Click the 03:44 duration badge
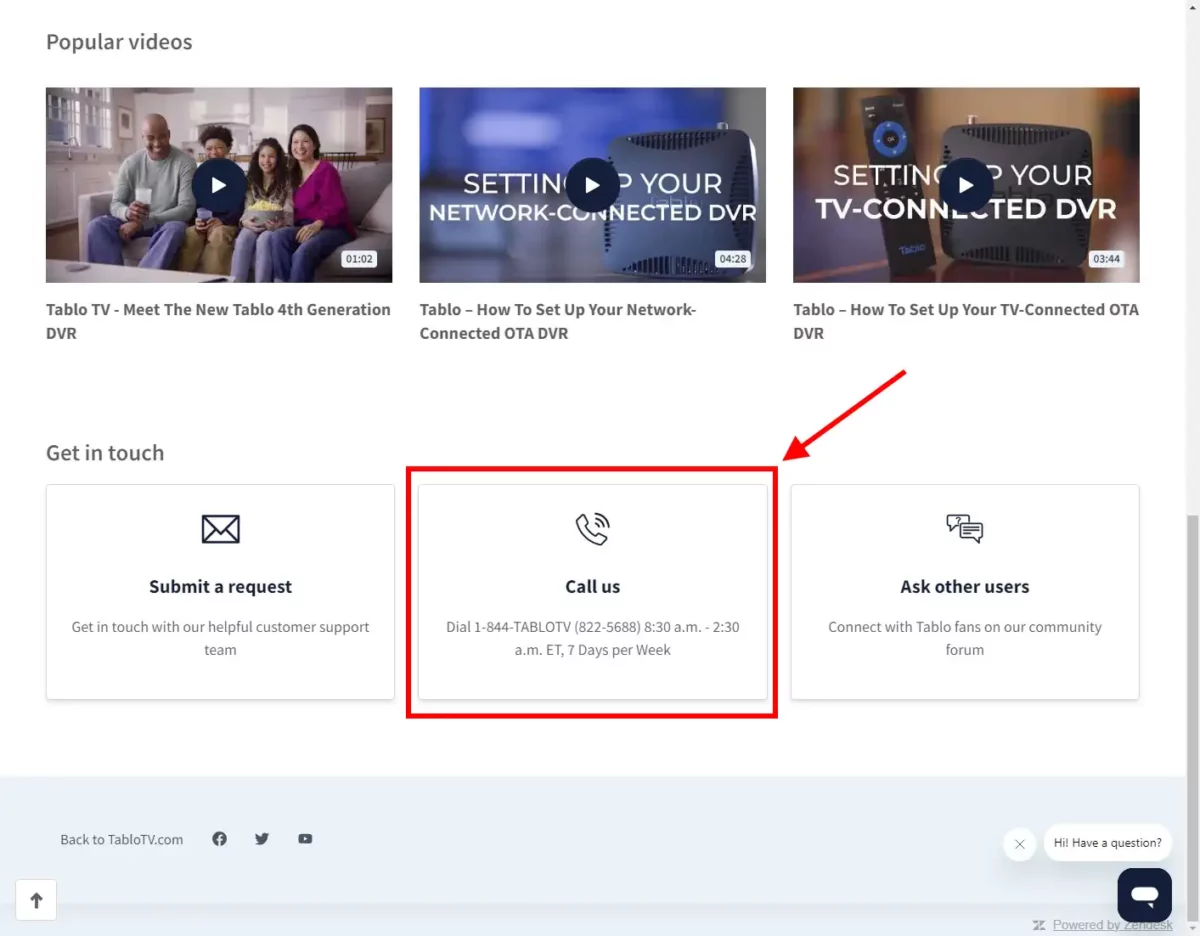The height and width of the screenshot is (936, 1200). (x=1106, y=259)
